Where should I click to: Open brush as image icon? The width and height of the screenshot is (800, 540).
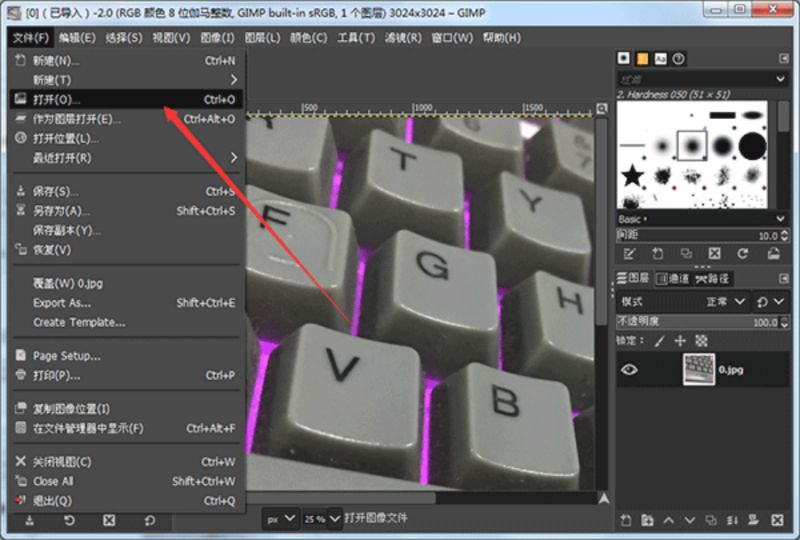[x=773, y=254]
